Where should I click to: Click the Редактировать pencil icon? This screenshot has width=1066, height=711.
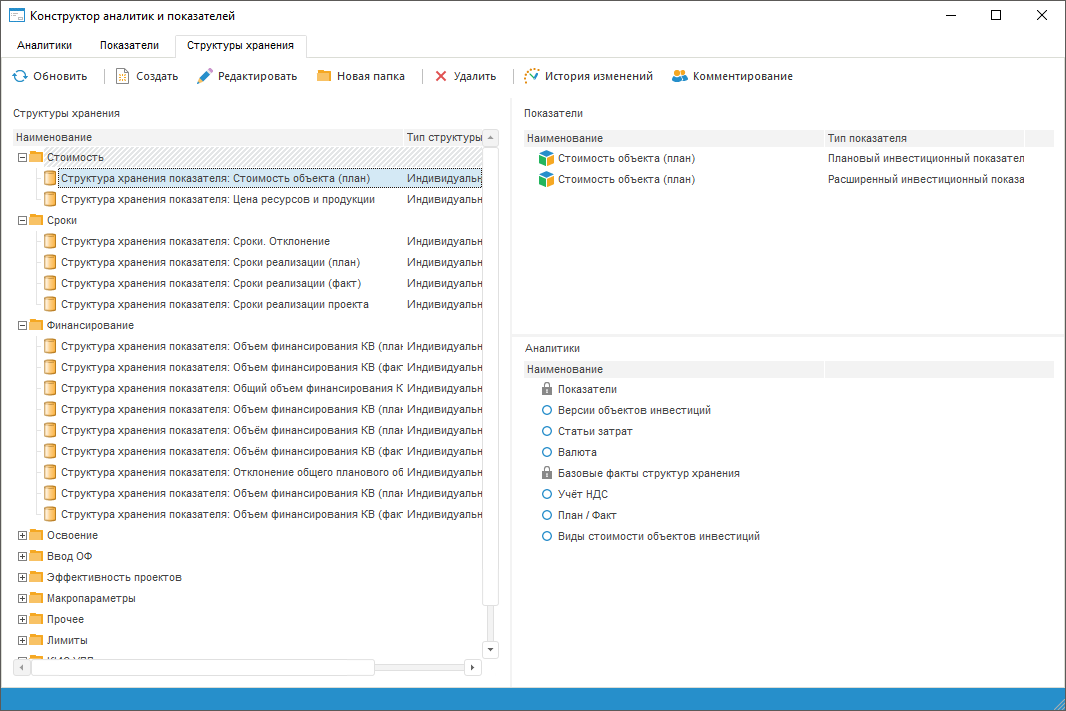pyautogui.click(x=205, y=76)
